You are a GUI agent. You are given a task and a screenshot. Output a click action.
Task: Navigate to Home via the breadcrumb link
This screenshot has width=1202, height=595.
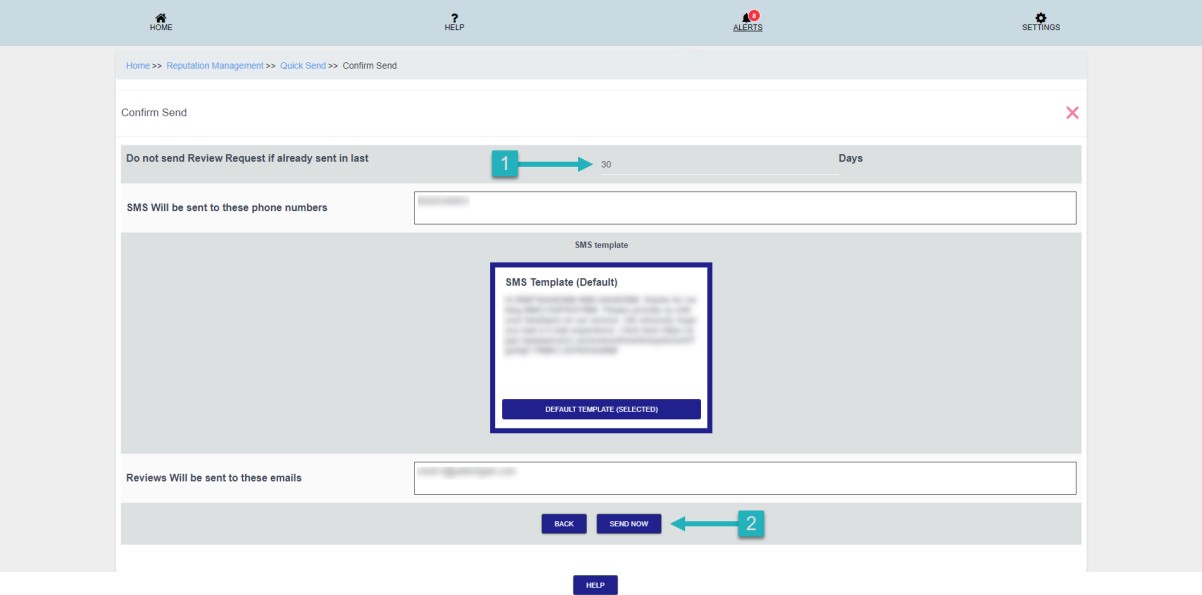tap(136, 68)
